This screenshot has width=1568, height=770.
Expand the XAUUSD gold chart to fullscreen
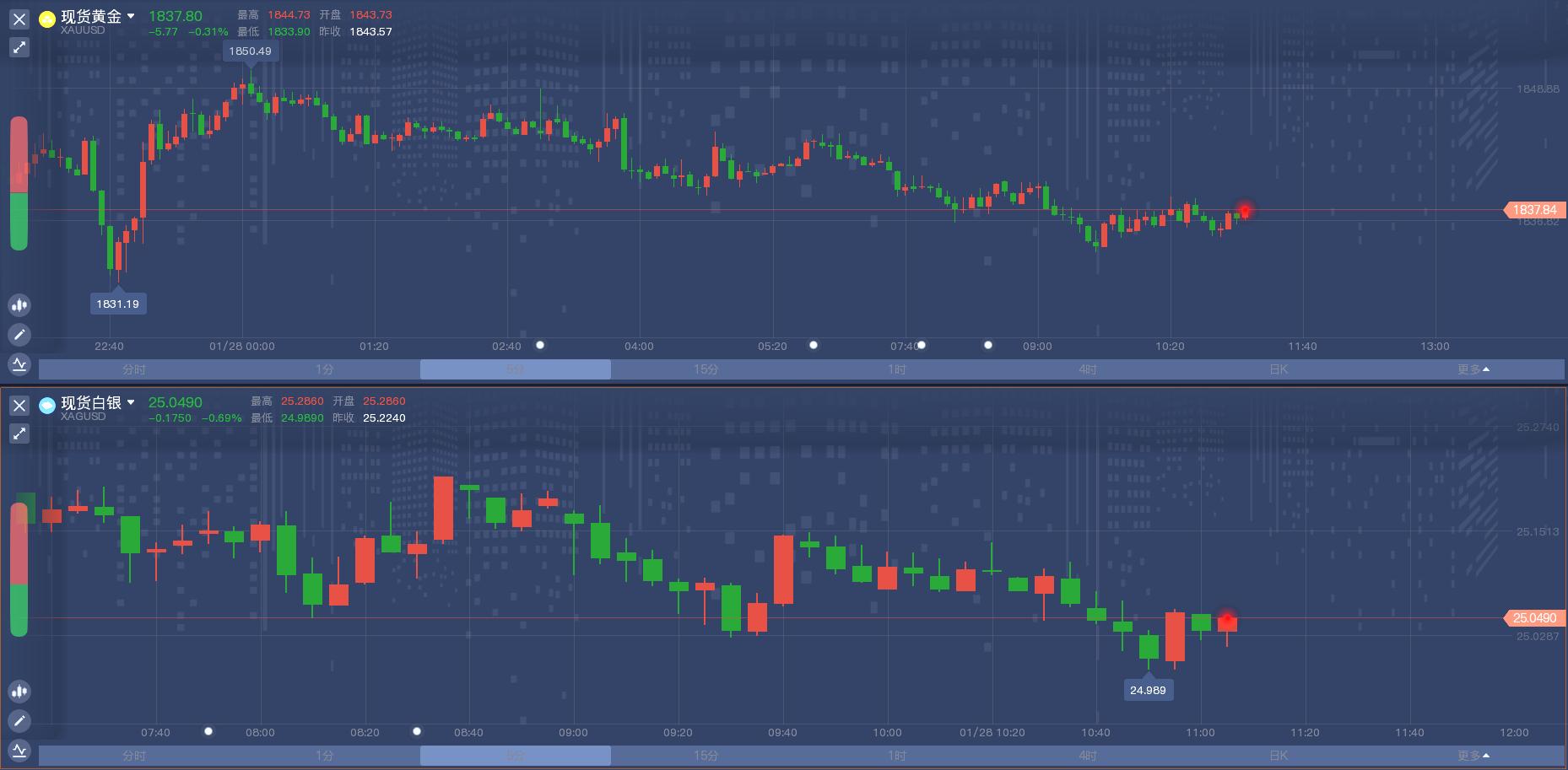point(19,47)
